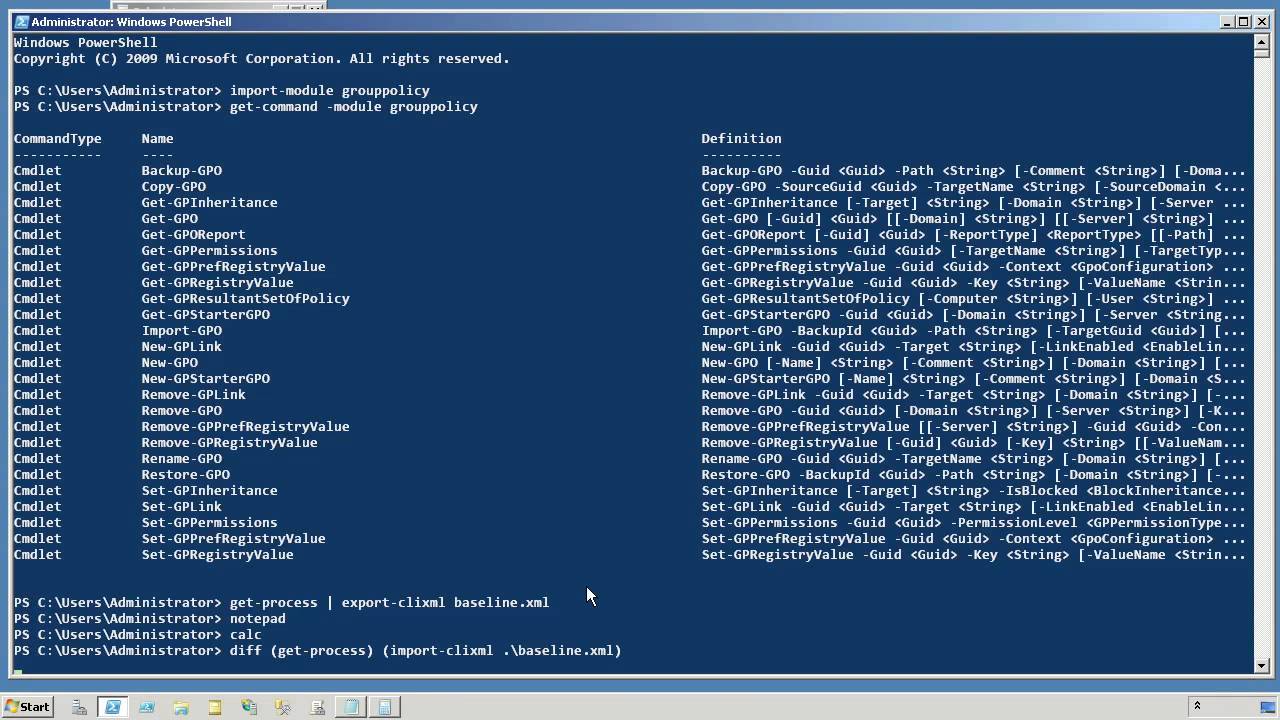The height and width of the screenshot is (720, 1280).
Task: Click New-GPO in the Name column
Action: coord(169,362)
